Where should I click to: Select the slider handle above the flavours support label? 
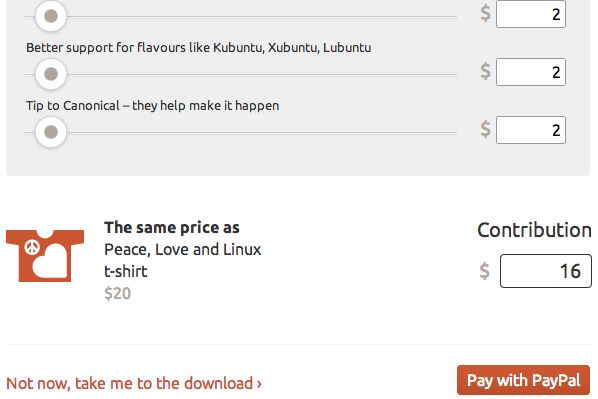click(x=51, y=16)
